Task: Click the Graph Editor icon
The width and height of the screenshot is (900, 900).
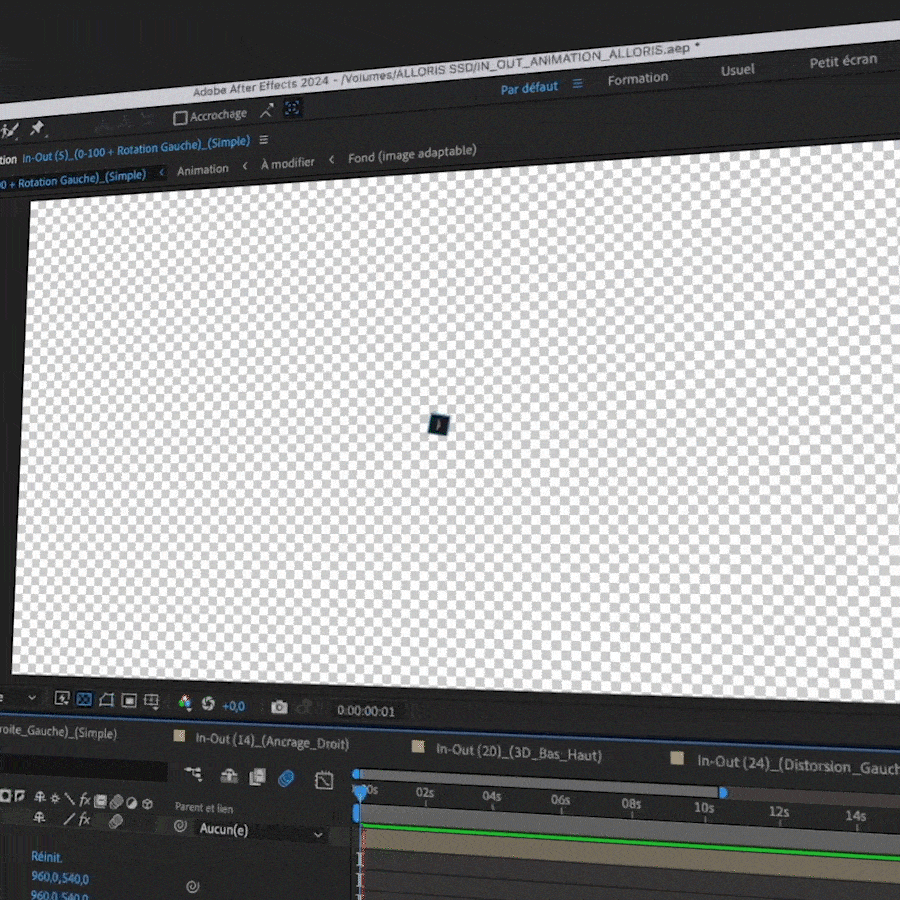Action: click(323, 780)
